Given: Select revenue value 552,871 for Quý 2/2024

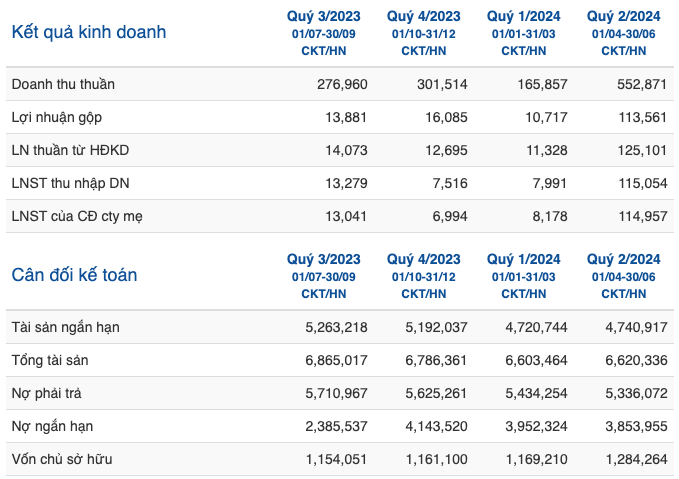Looking at the screenshot, I should (642, 84).
